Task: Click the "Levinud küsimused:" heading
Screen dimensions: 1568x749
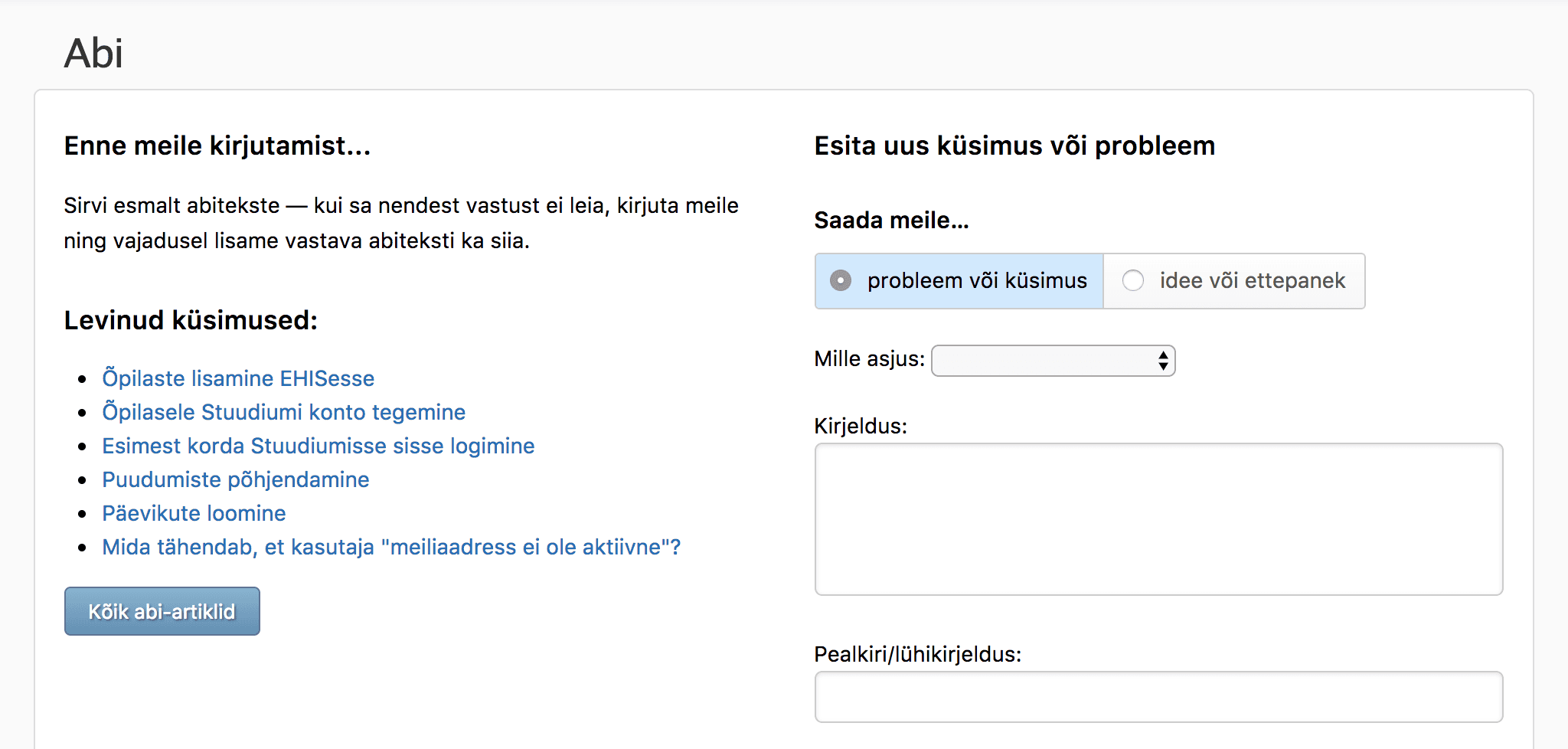Action: [x=191, y=320]
